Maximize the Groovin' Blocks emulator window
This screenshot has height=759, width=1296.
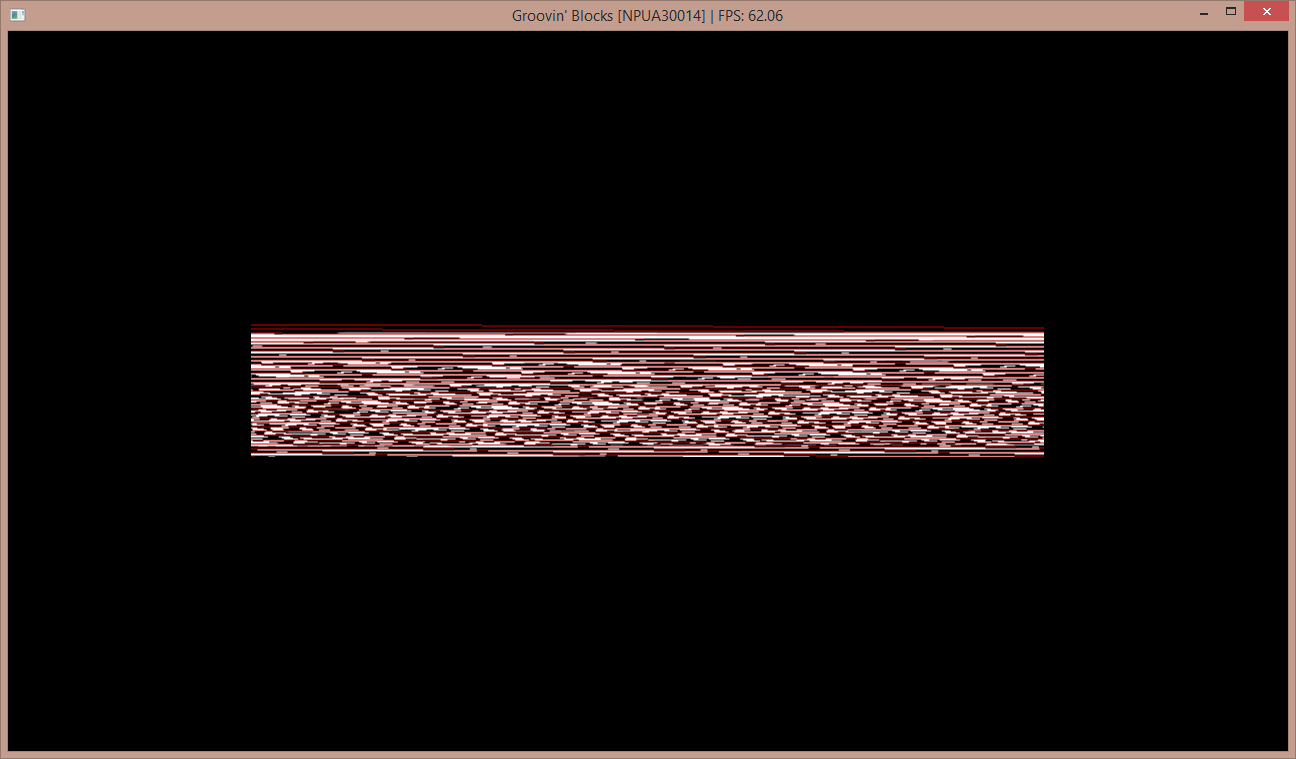click(1231, 13)
